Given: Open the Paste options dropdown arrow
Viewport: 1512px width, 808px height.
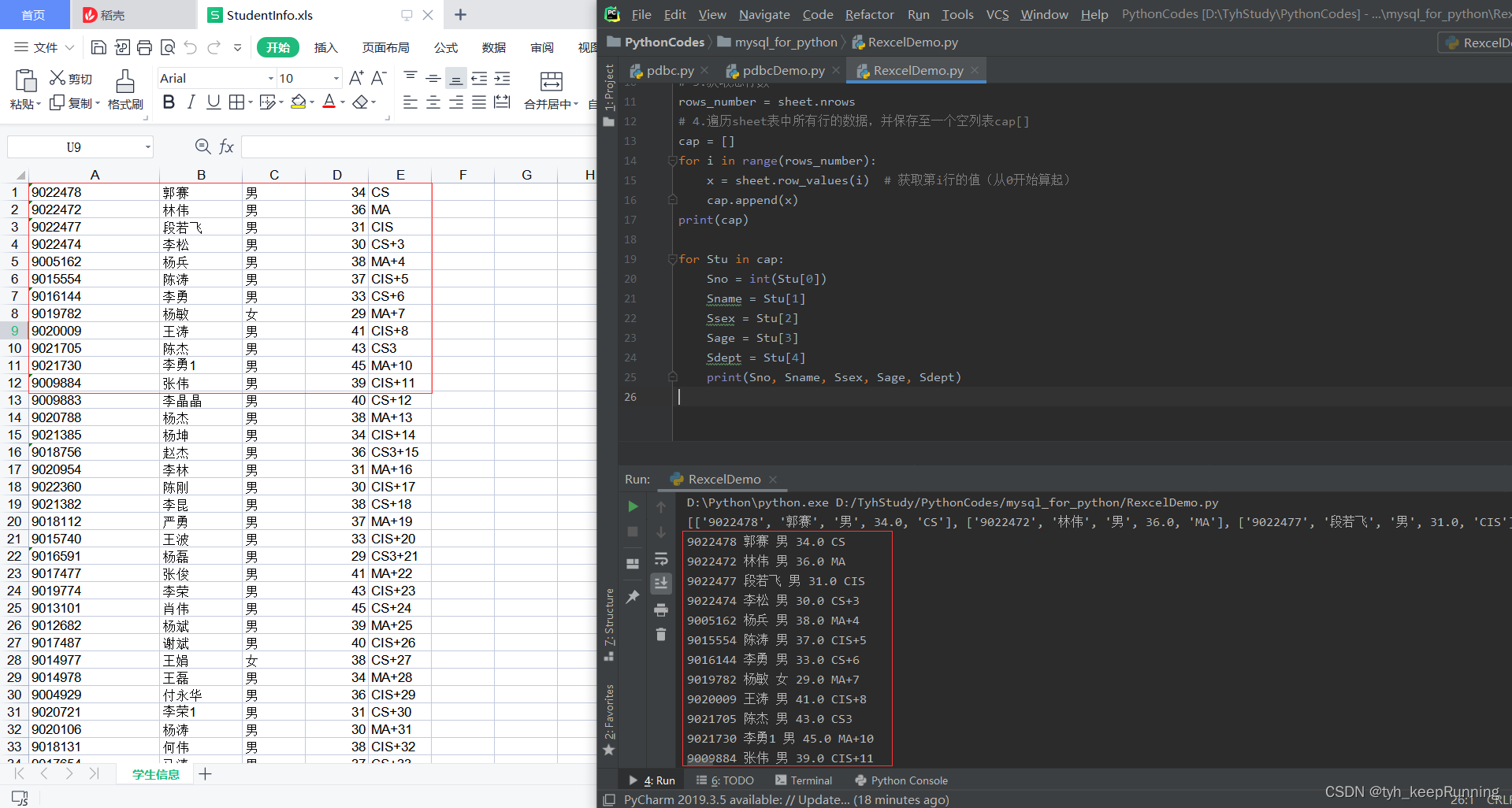Looking at the screenshot, I should coord(39,104).
